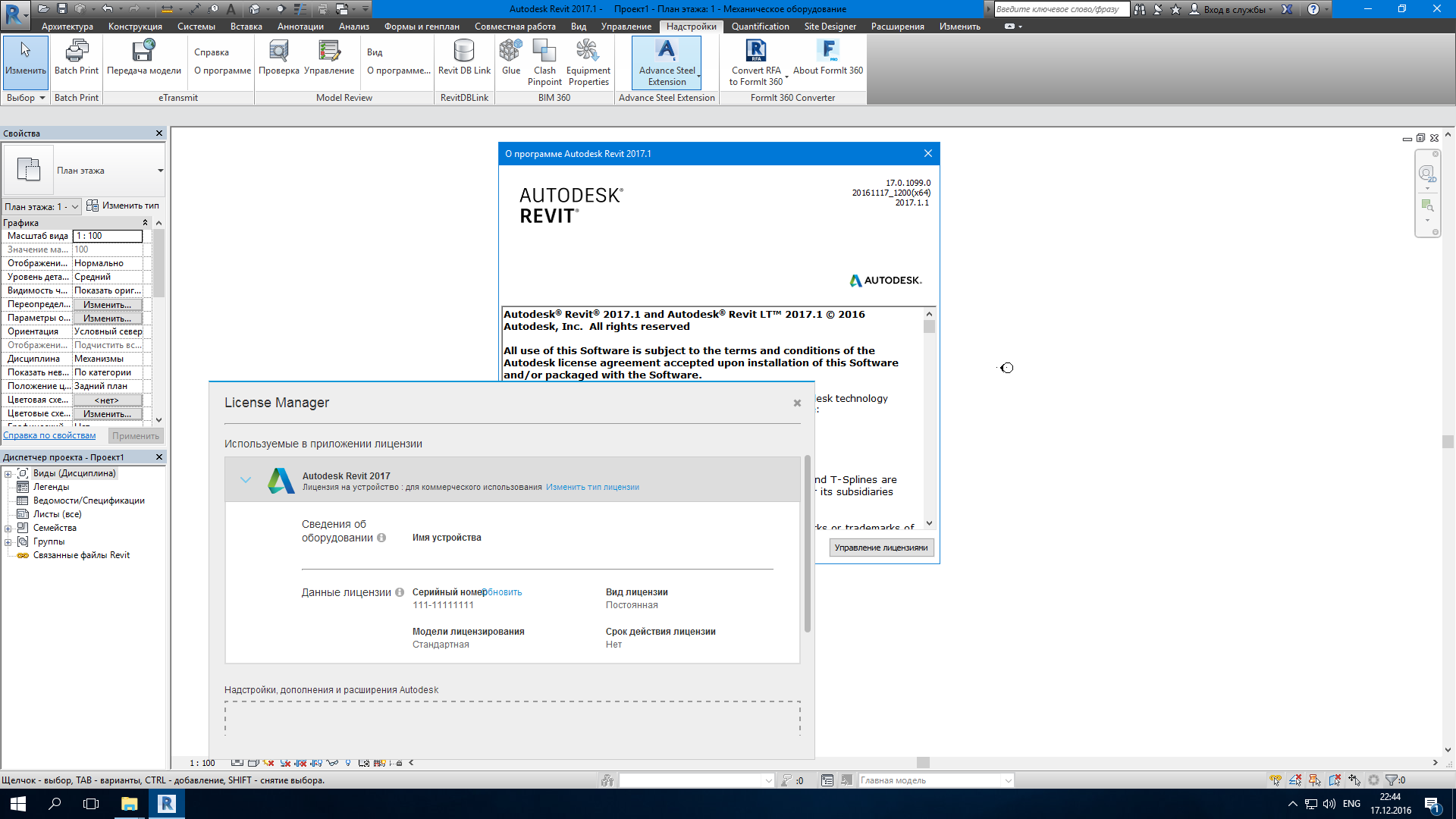Open the Site Designer tab
1456x819 pixels.
tap(830, 27)
